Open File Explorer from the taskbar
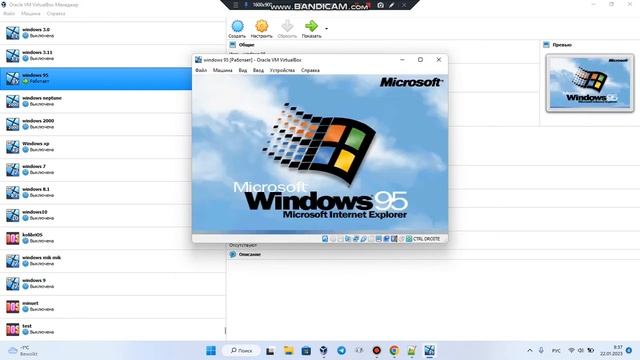Screen dimensions: 640x360 point(289,351)
